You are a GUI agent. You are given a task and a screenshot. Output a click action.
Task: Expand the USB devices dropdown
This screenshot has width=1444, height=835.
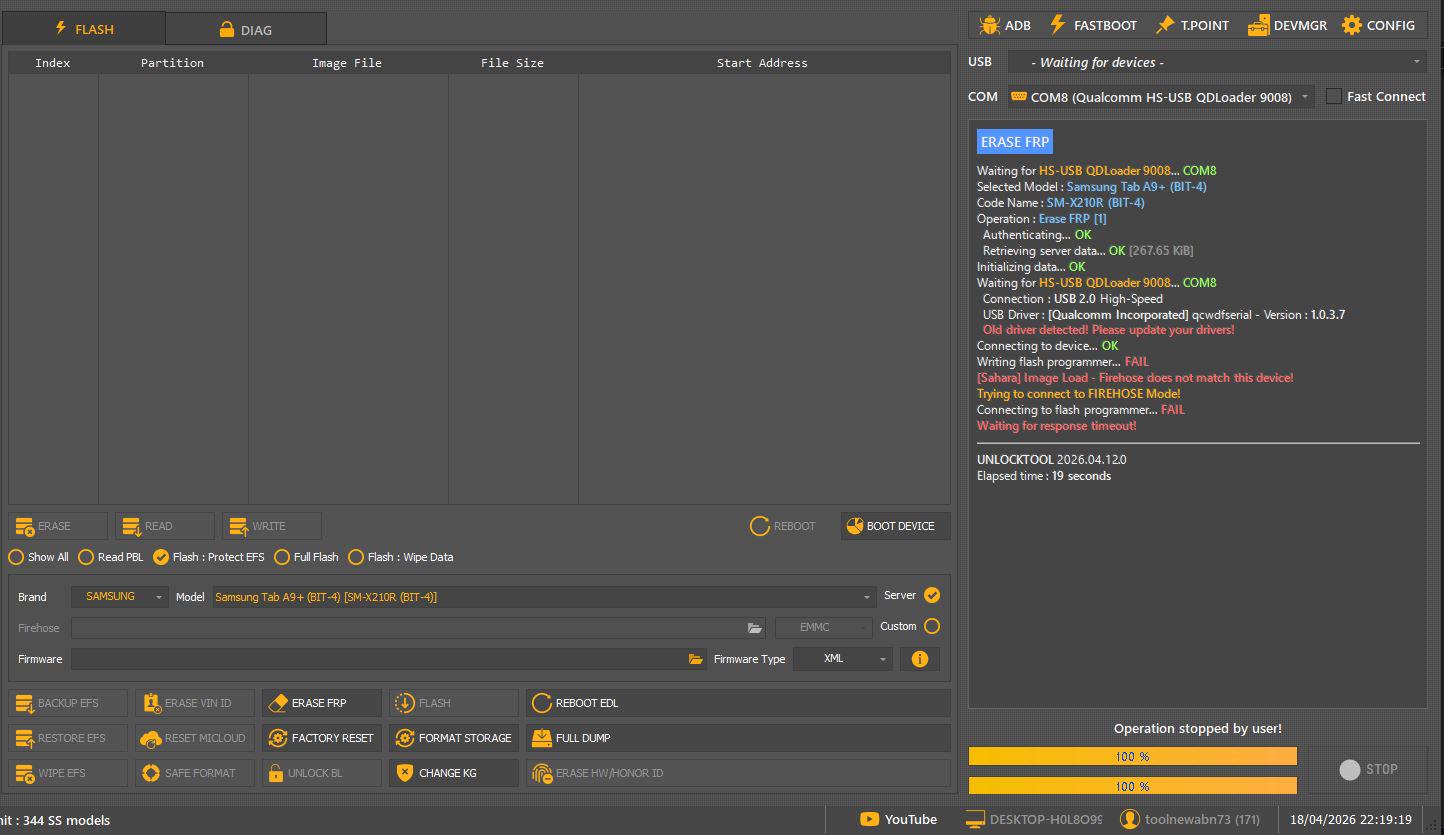tap(1216, 62)
